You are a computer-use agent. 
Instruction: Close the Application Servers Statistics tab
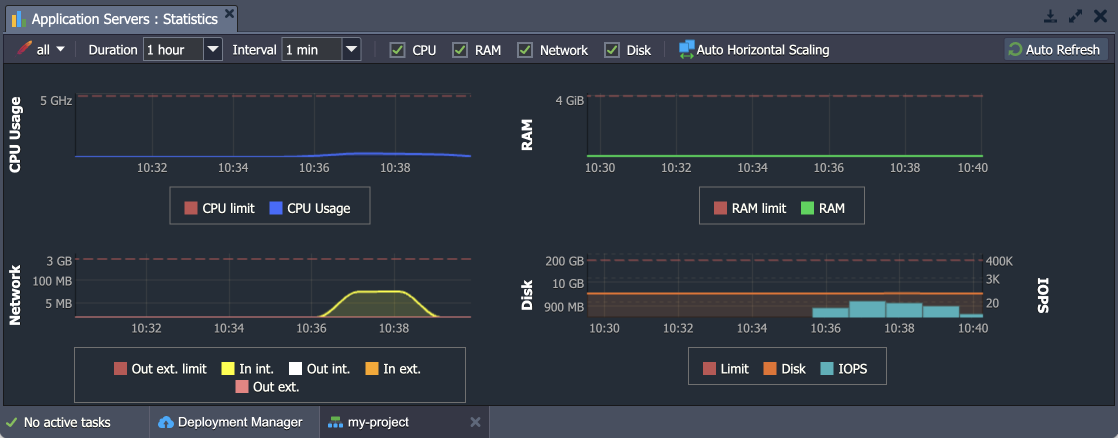pyautogui.click(x=228, y=14)
